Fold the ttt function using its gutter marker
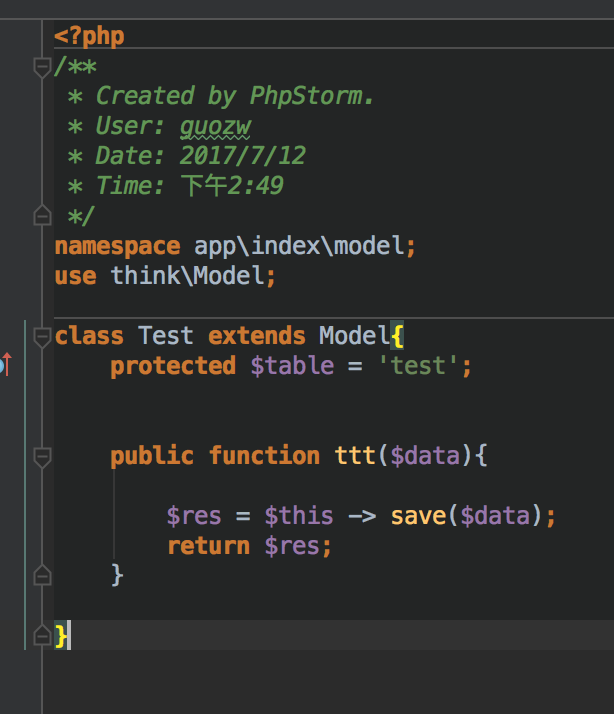The image size is (614, 714). click(x=42, y=457)
